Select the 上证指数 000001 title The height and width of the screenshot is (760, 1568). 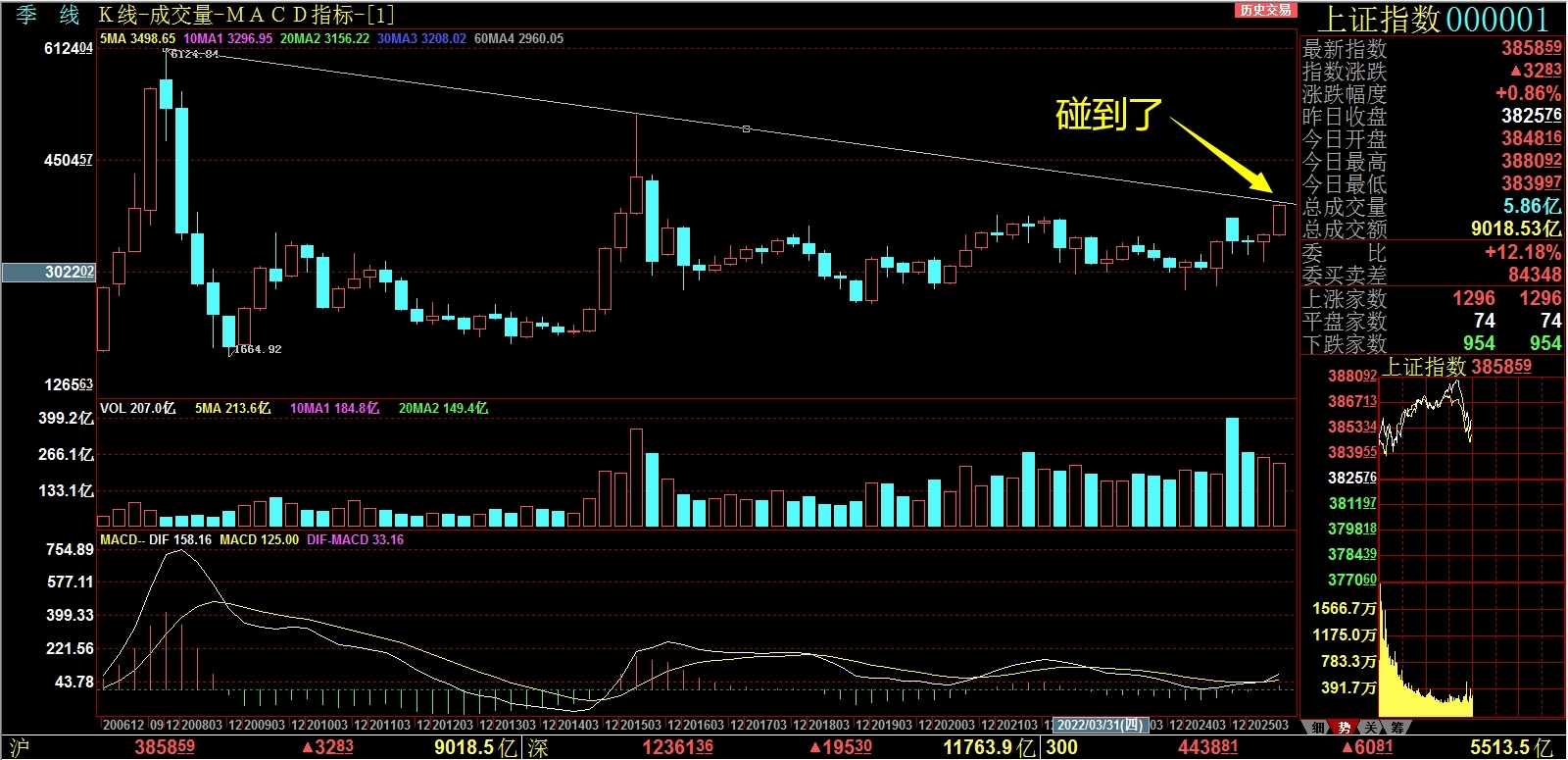[1432, 20]
